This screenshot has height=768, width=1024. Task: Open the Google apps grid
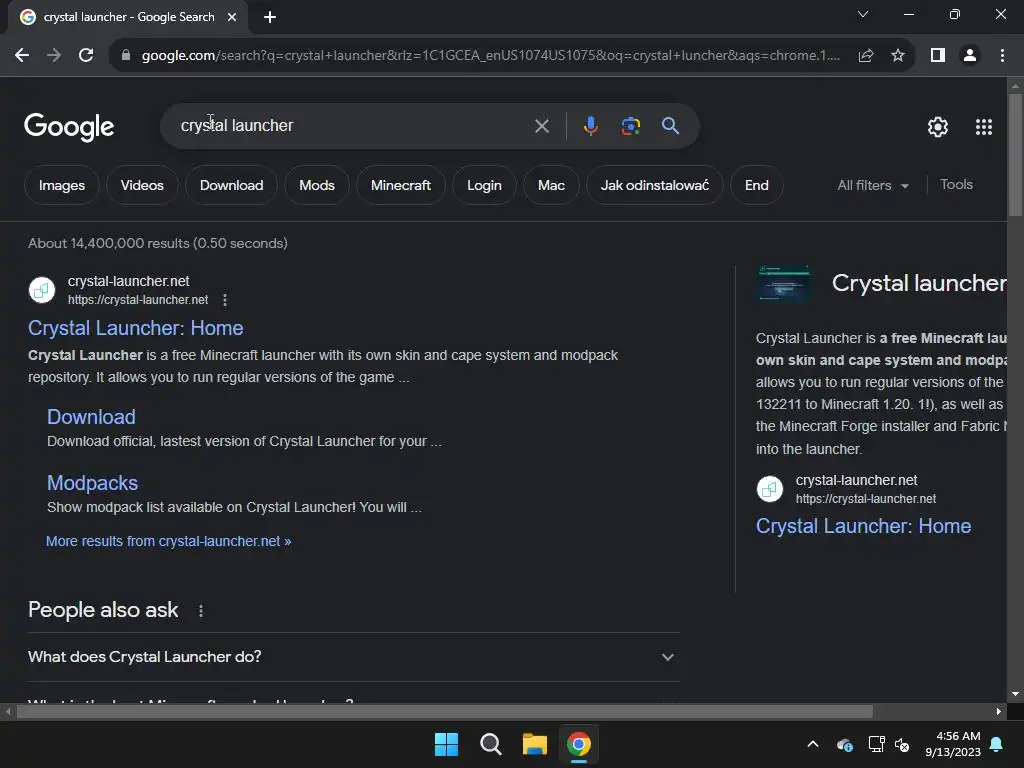coord(984,127)
